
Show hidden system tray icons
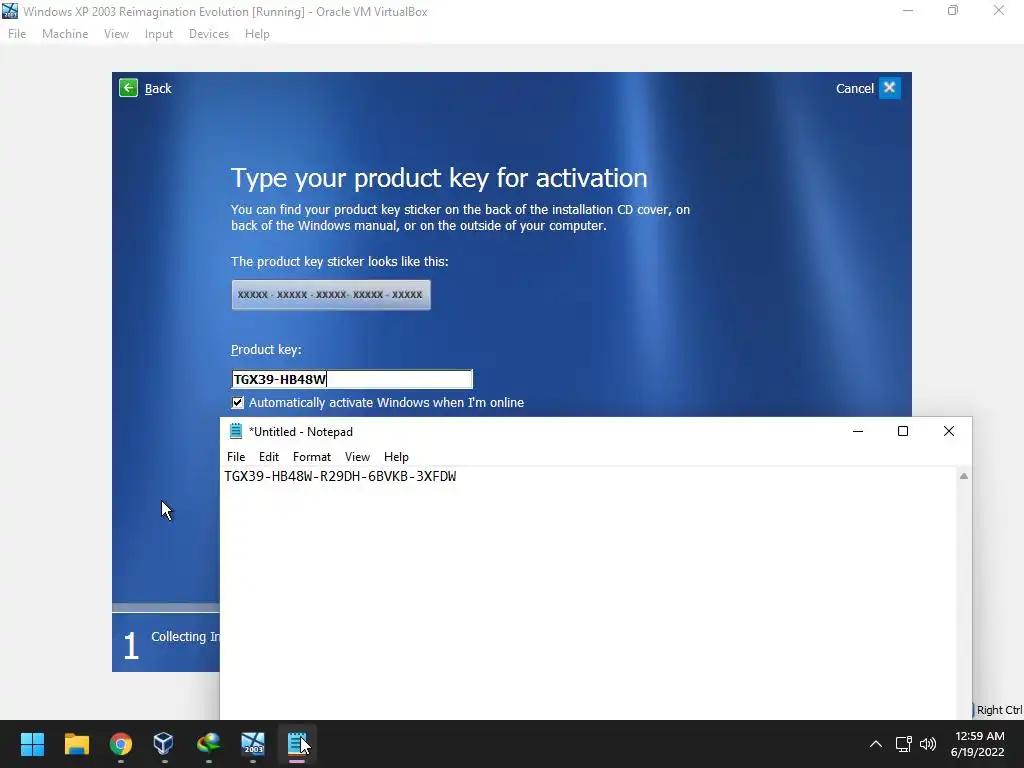876,744
